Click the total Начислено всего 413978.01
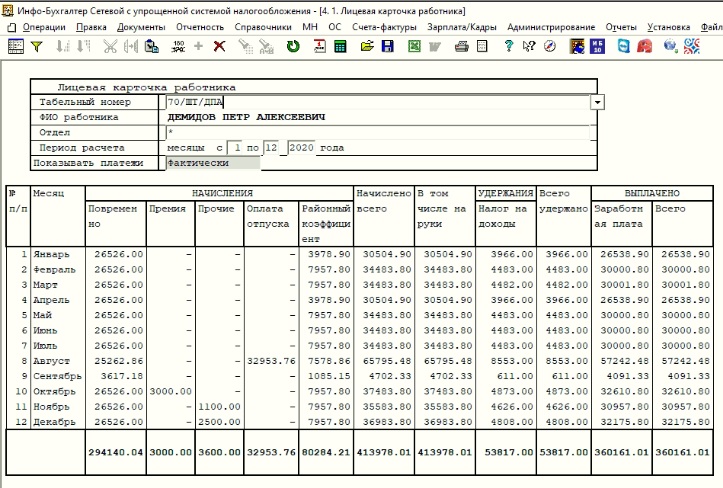This screenshot has height=488, width=723. pyautogui.click(x=384, y=452)
